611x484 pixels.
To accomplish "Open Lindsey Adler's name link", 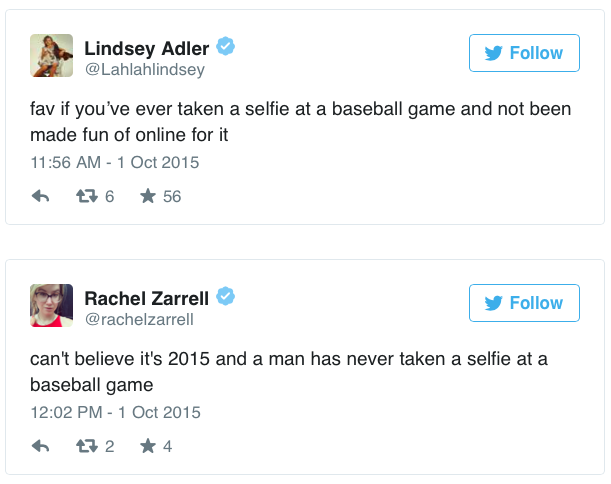I will click(147, 47).
